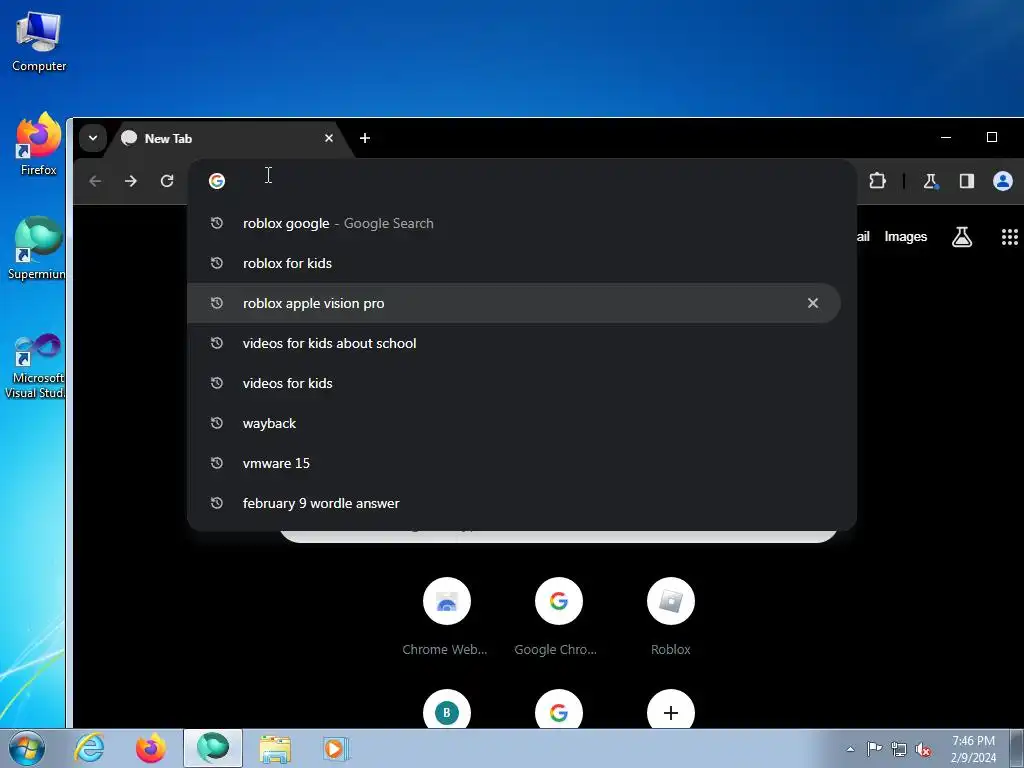Go forward with the forward arrow
Image resolution: width=1024 pixels, height=768 pixels.
[x=131, y=181]
